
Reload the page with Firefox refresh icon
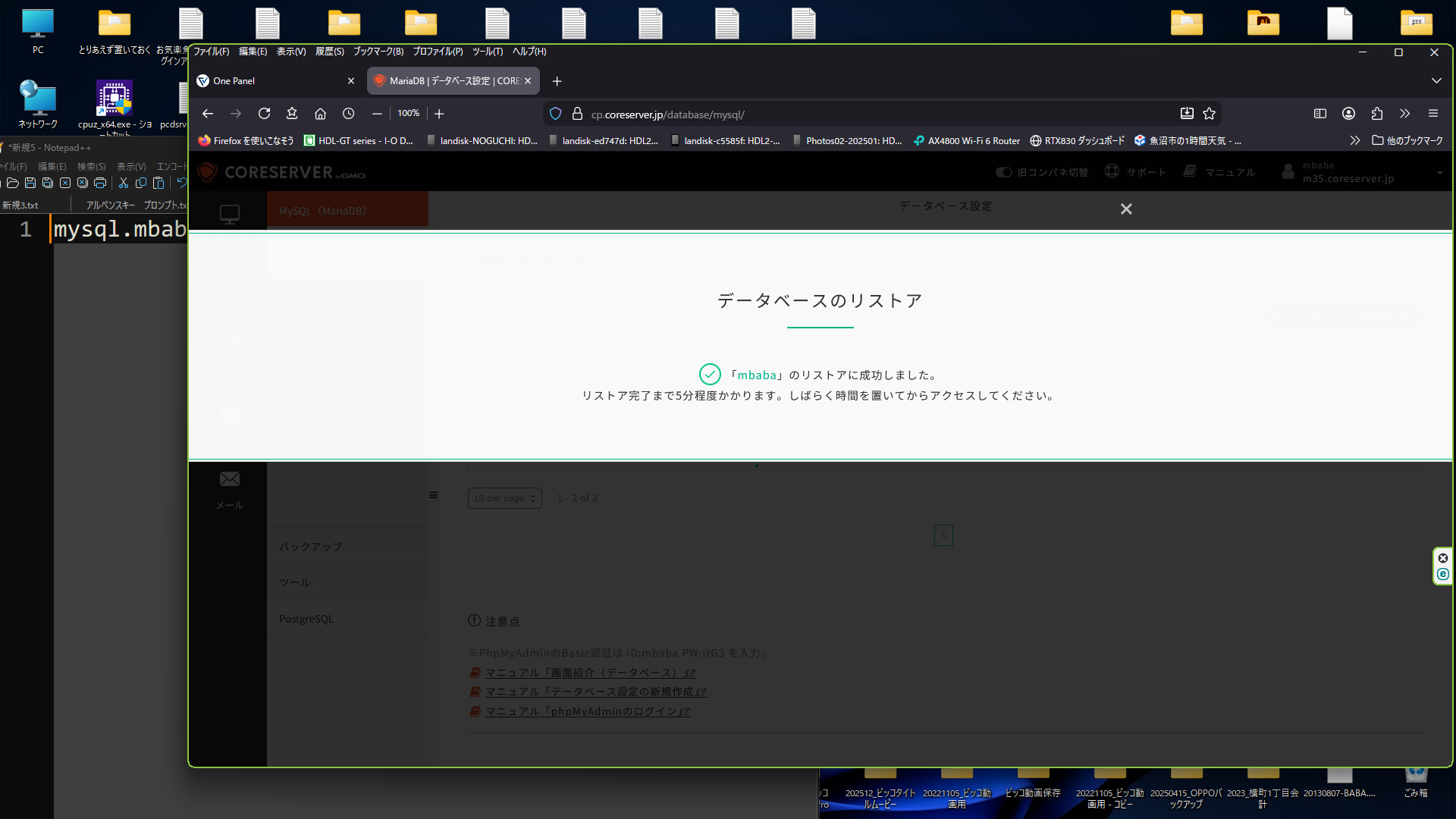click(x=264, y=114)
